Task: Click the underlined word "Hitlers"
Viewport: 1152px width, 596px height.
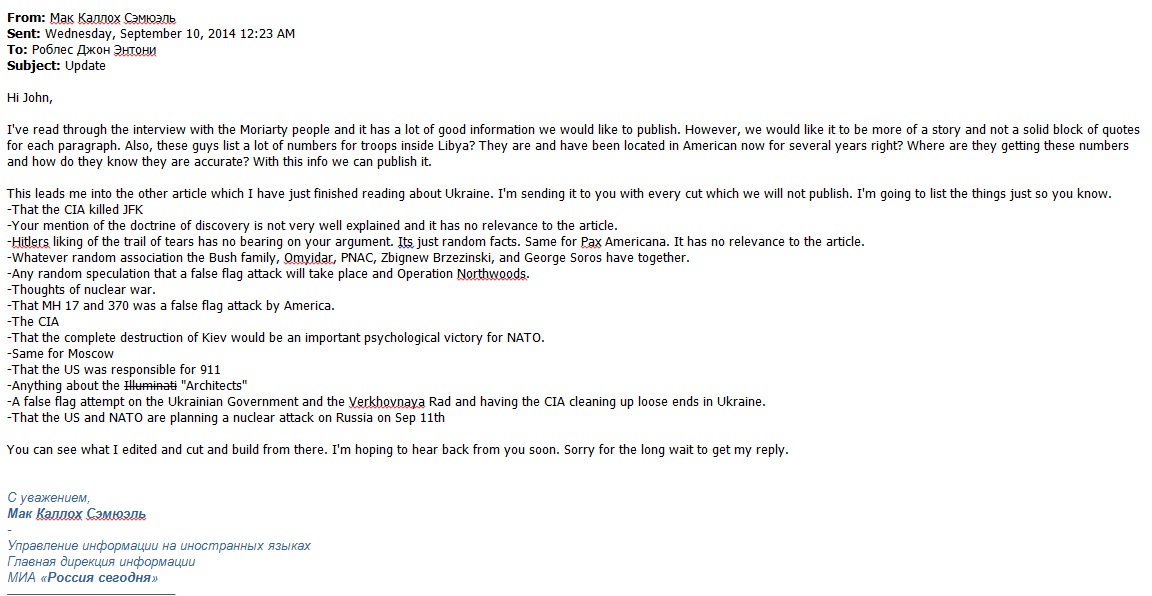Action: click(31, 241)
